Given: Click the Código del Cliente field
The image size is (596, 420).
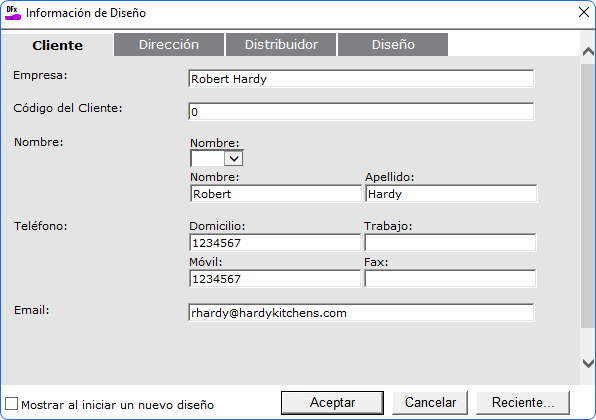Looking at the screenshot, I should pyautogui.click(x=361, y=111).
